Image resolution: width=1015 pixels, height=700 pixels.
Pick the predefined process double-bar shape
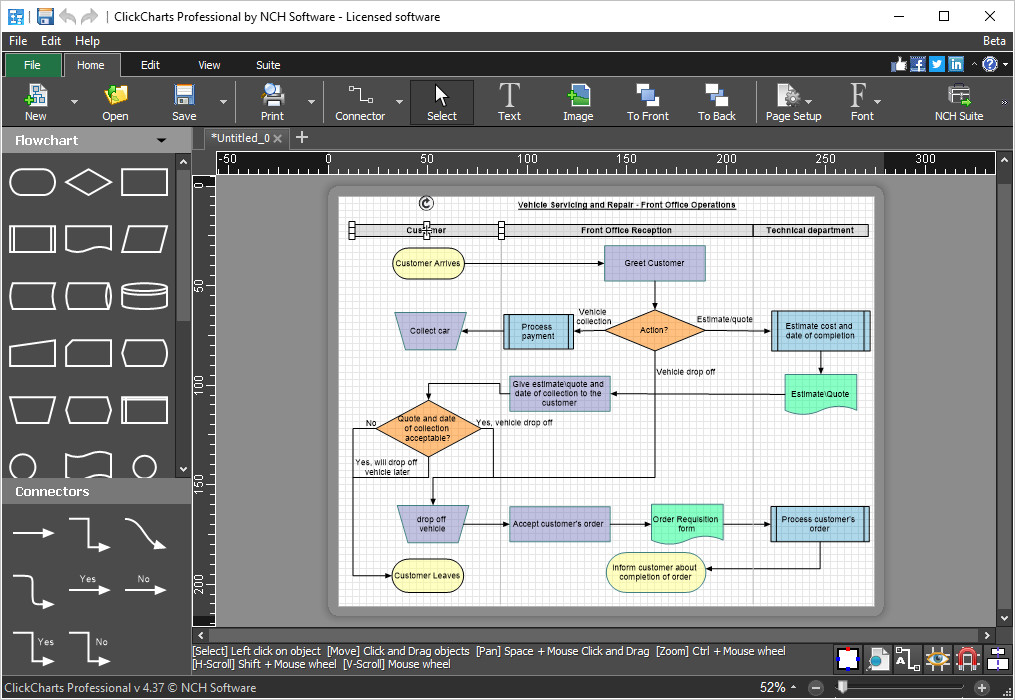tap(32, 239)
